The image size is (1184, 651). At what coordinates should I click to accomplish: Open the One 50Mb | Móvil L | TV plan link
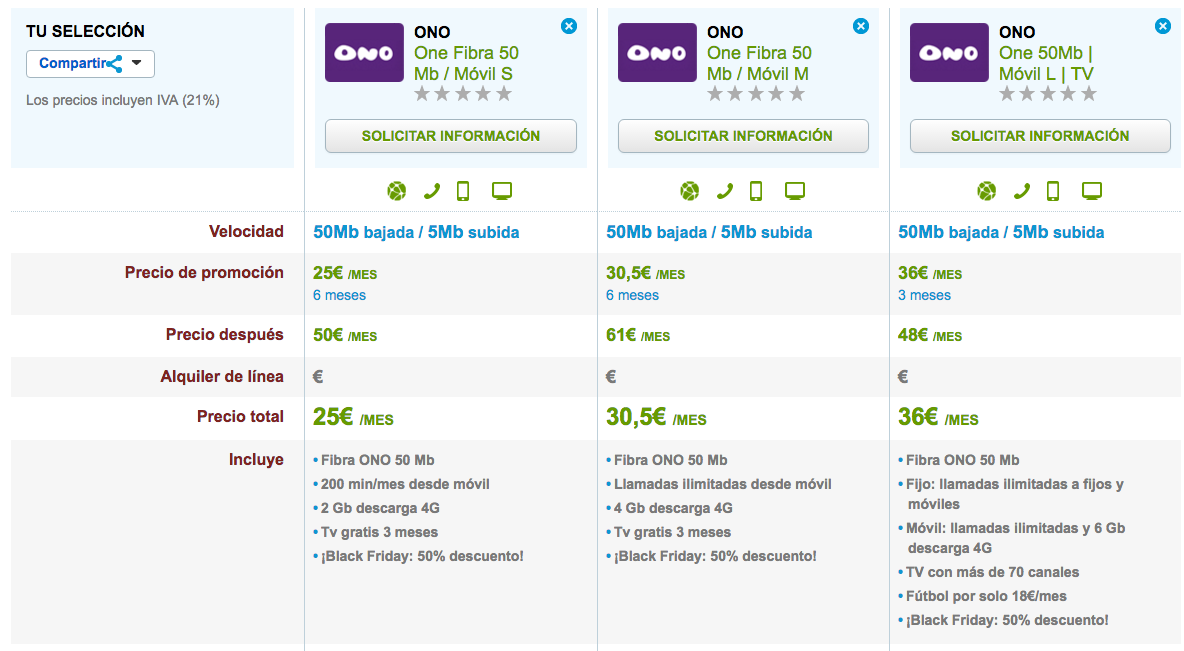pyautogui.click(x=1046, y=63)
